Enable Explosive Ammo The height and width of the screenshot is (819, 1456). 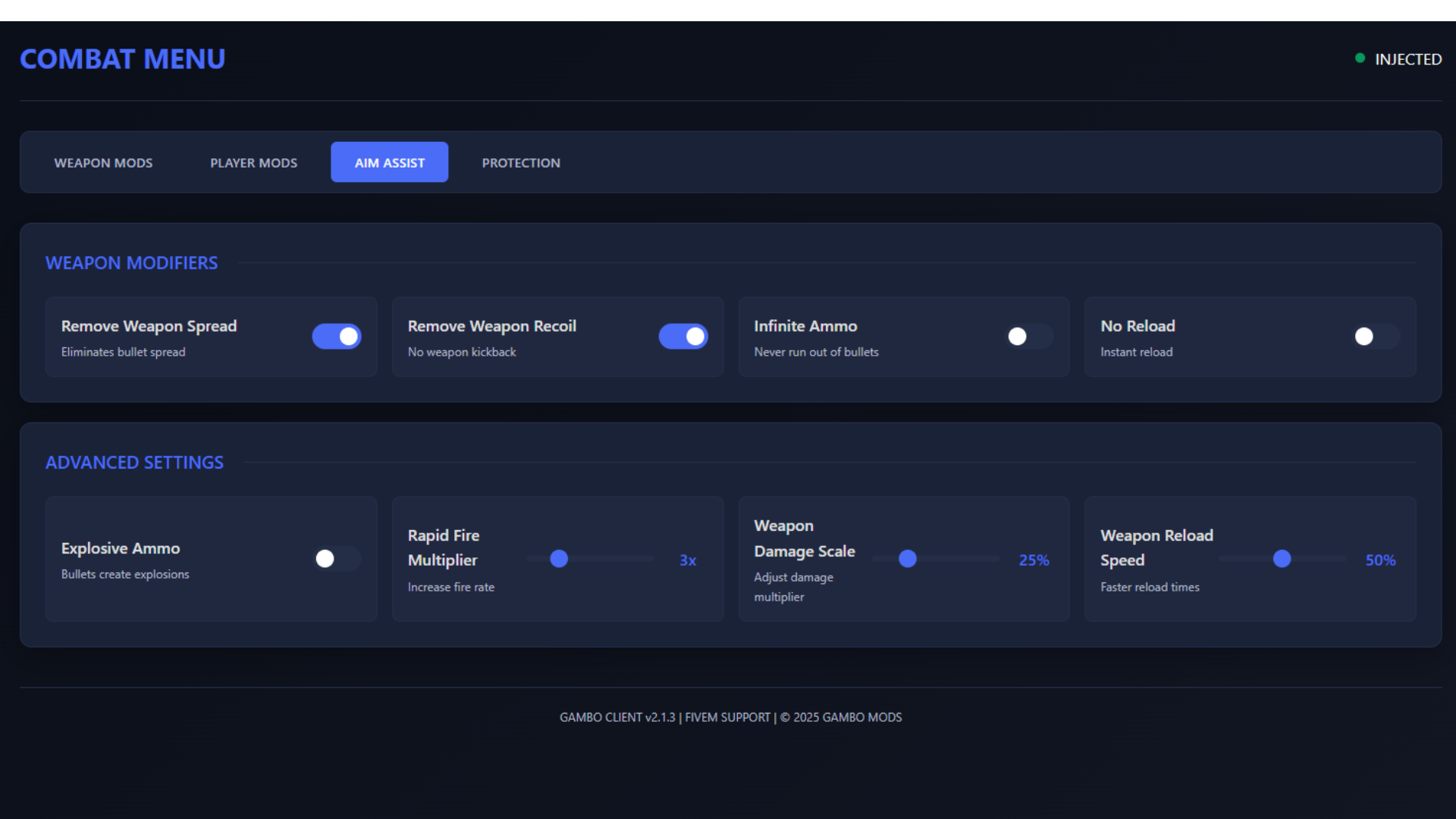click(337, 559)
